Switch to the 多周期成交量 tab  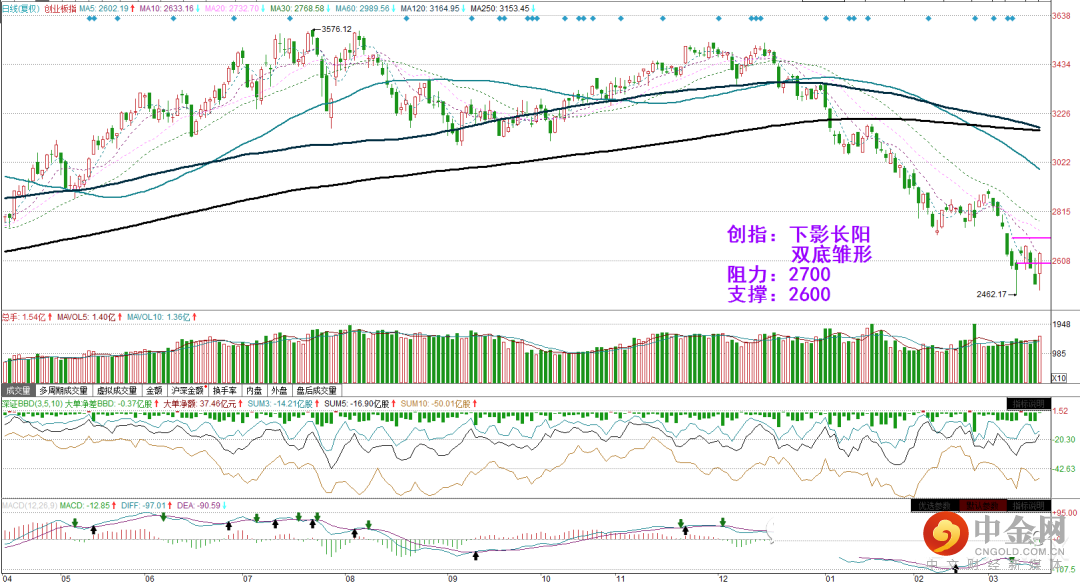(x=63, y=390)
